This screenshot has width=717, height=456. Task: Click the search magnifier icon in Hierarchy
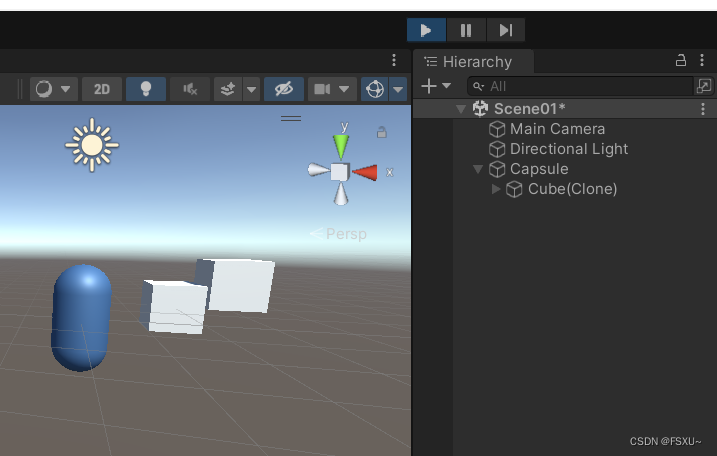(478, 86)
